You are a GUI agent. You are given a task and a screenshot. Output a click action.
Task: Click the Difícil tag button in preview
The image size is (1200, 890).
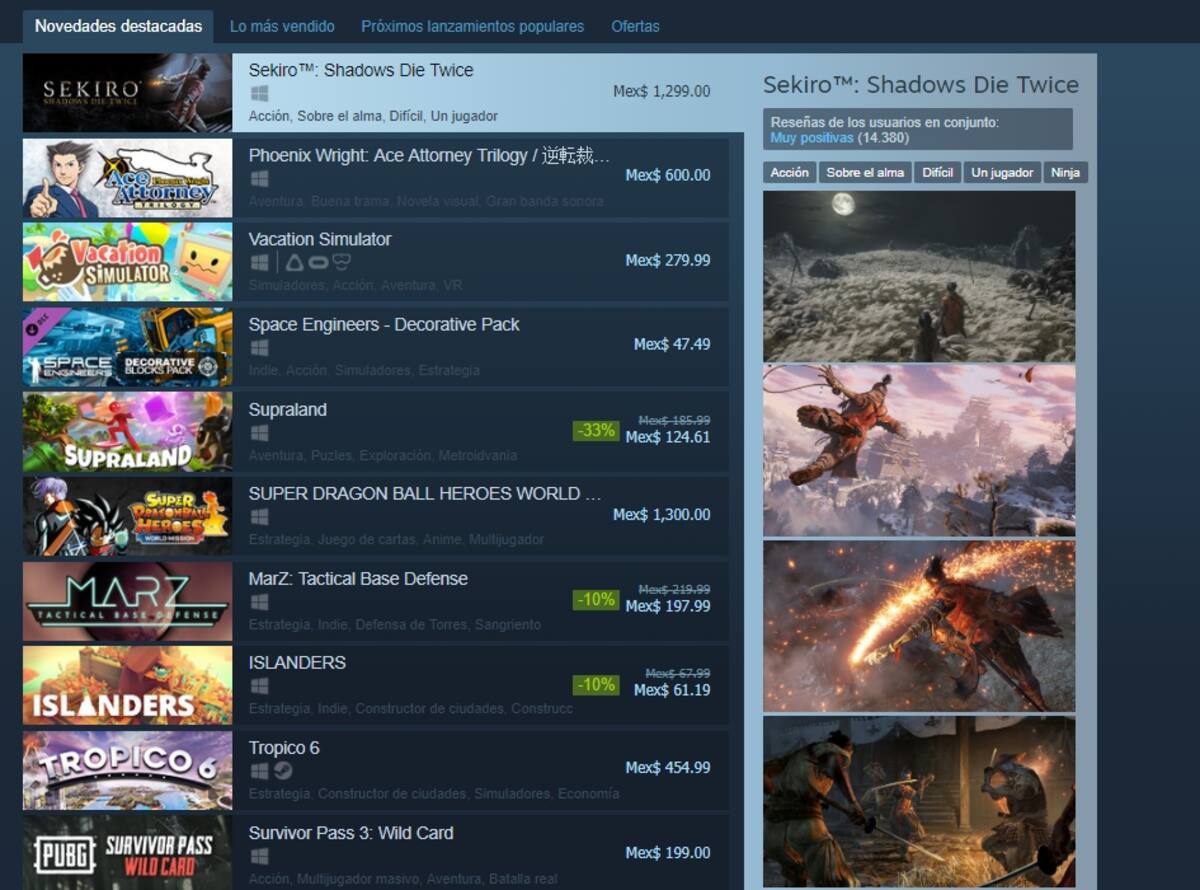click(938, 172)
